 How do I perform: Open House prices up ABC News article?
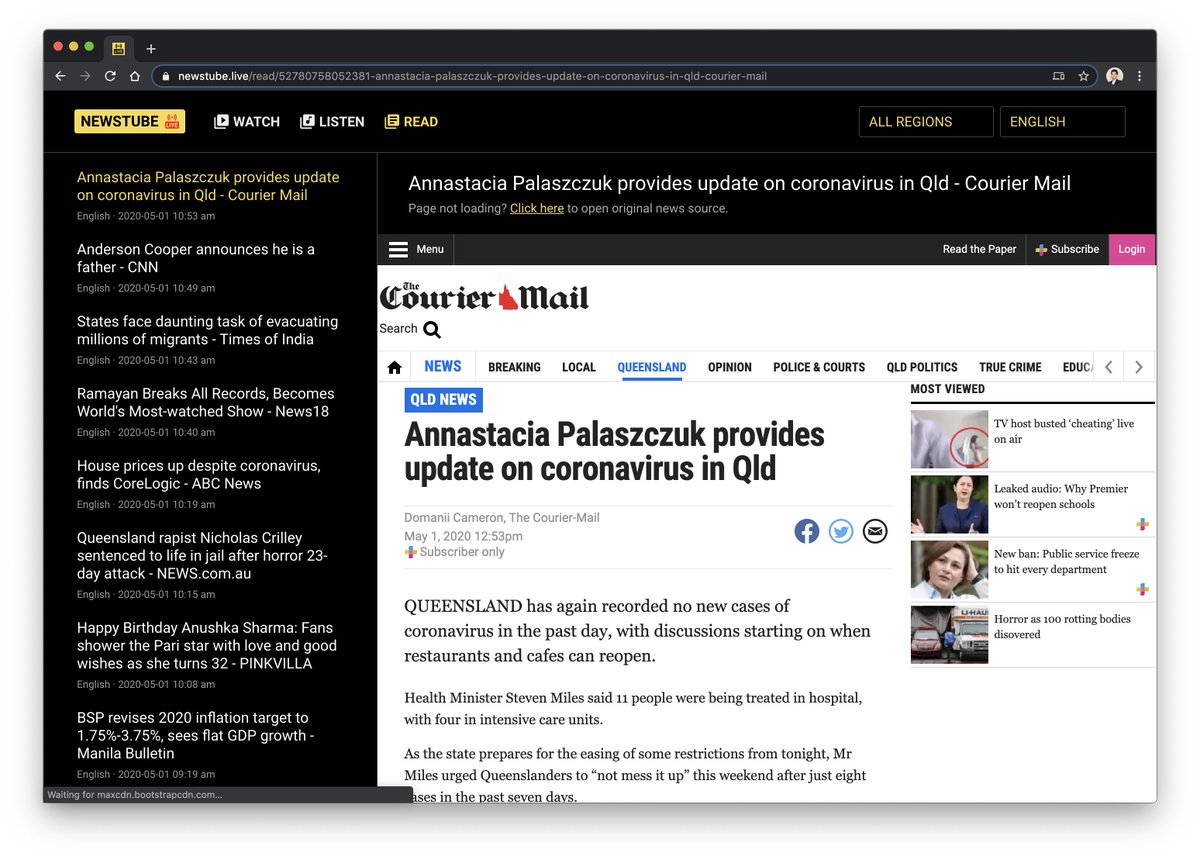[199, 474]
